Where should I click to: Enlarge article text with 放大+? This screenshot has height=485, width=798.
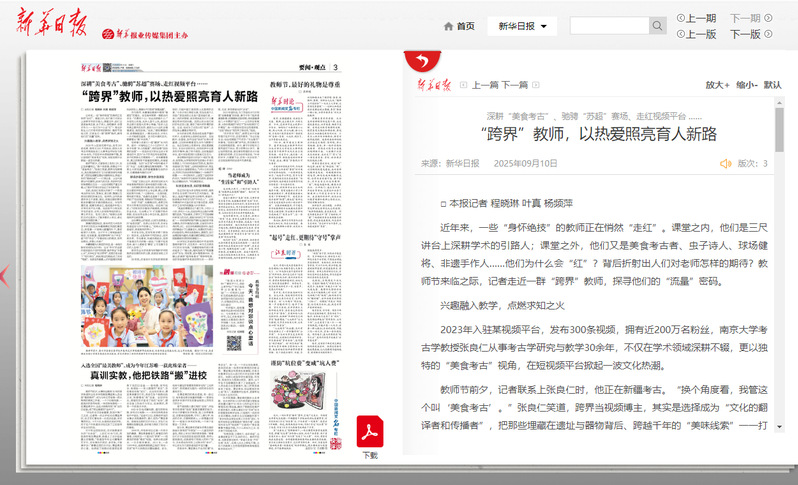(716, 86)
